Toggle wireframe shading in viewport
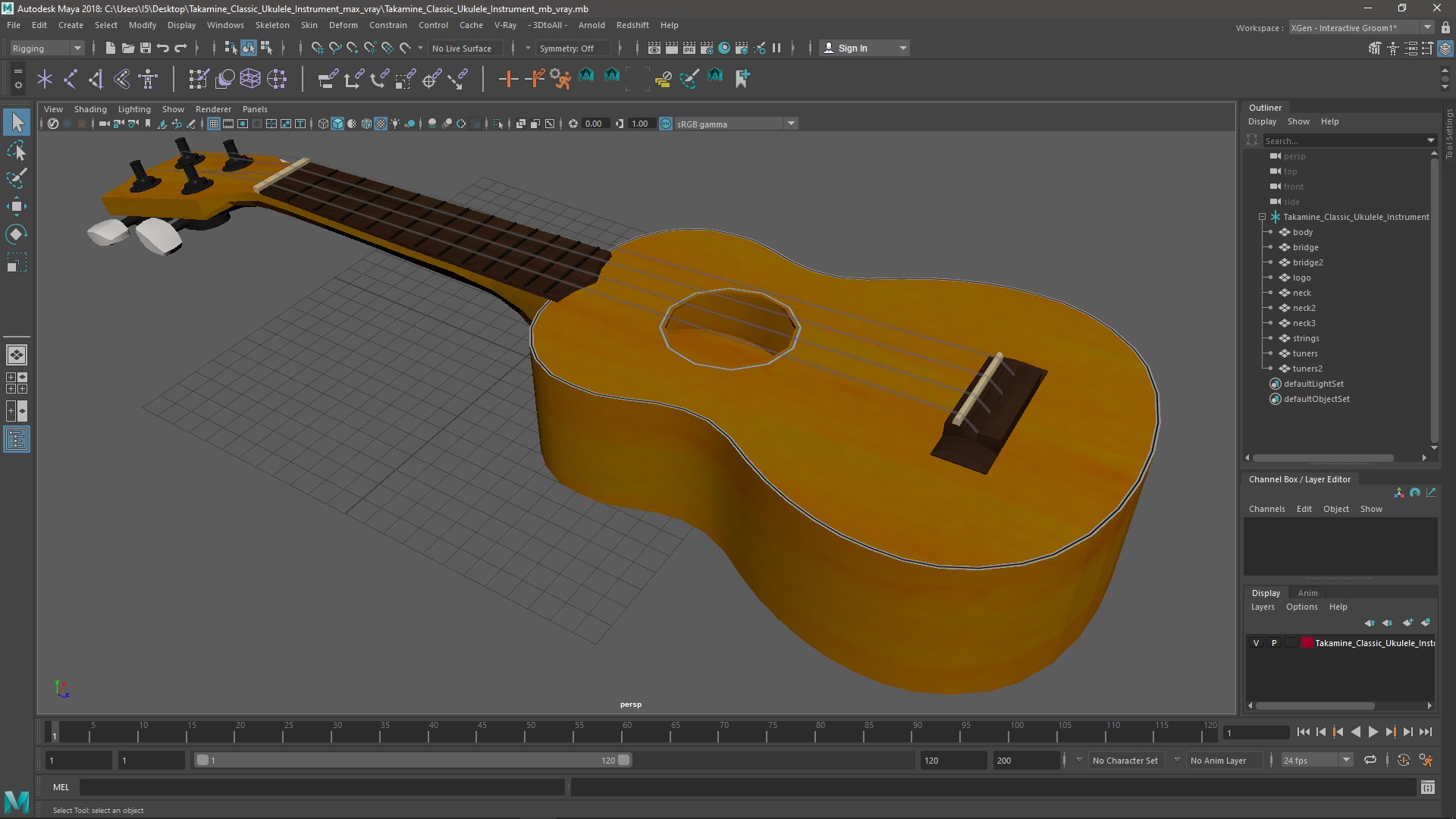Image resolution: width=1456 pixels, height=819 pixels. pos(323,124)
